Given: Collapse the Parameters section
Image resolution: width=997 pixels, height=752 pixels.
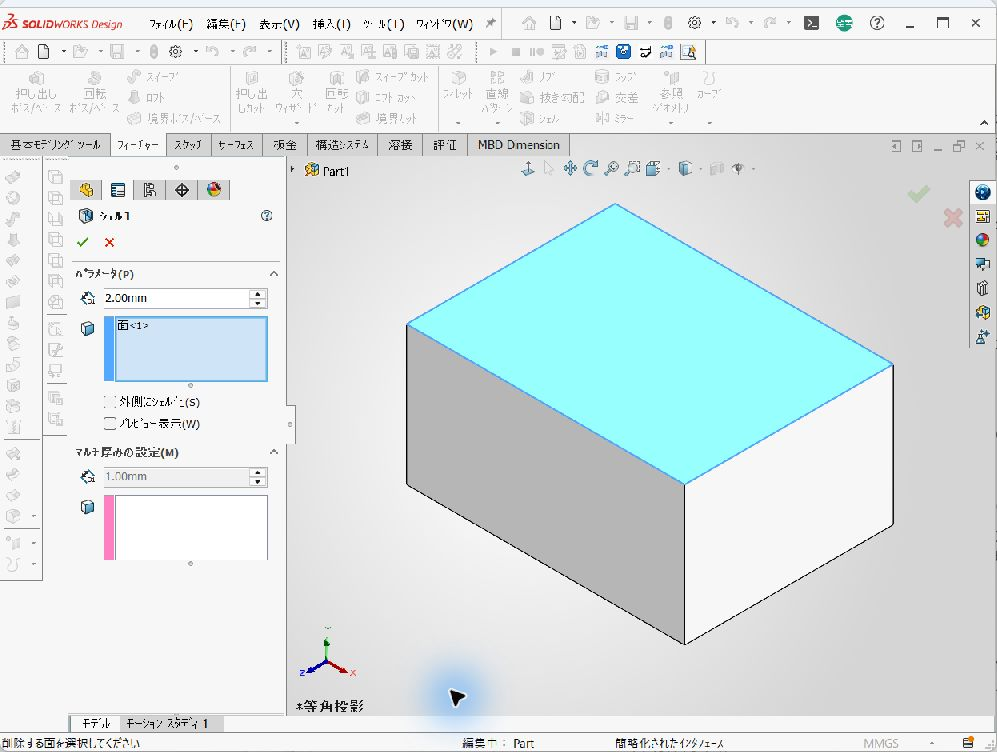Looking at the screenshot, I should point(274,274).
